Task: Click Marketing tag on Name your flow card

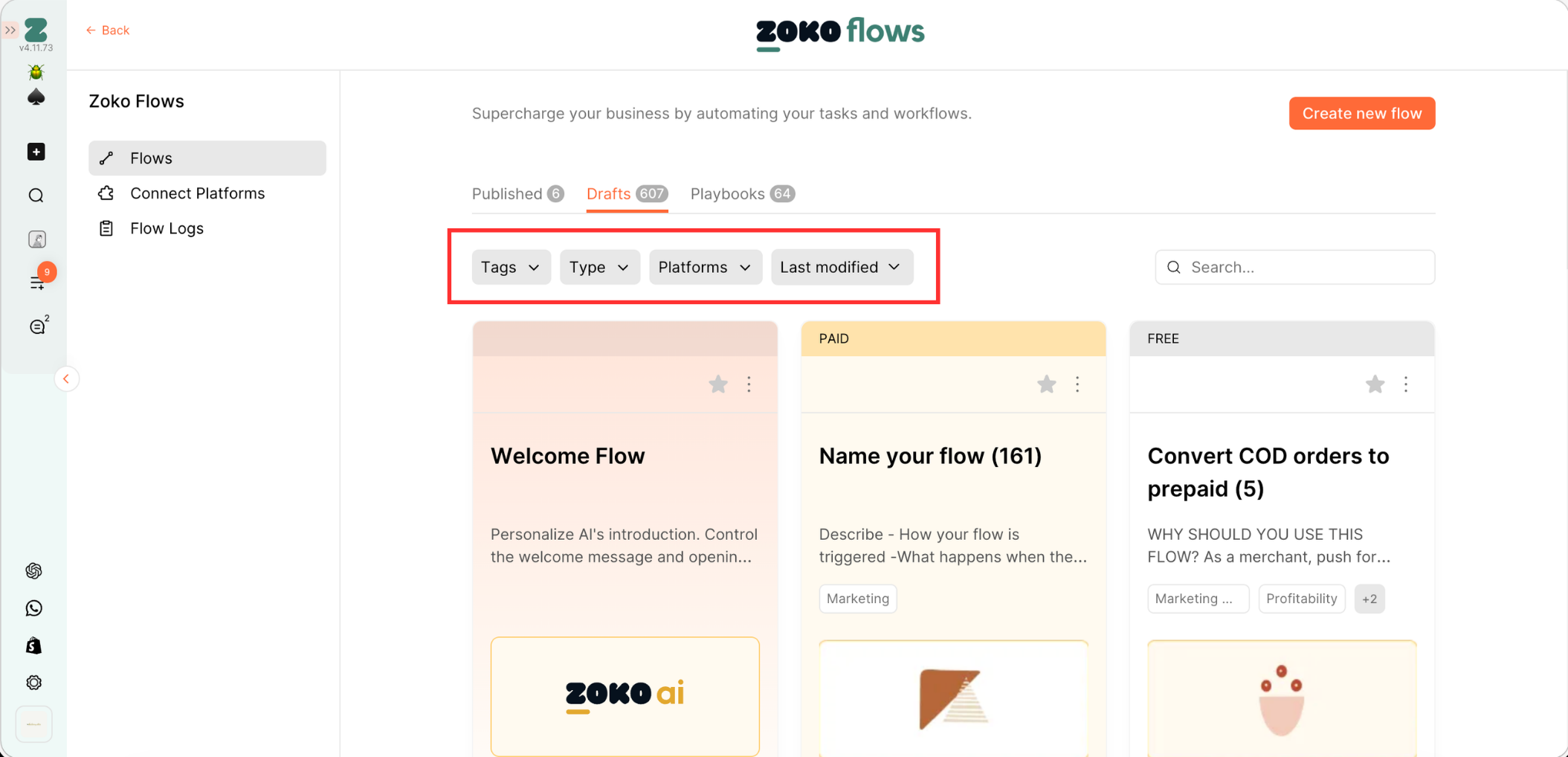Action: tap(858, 599)
